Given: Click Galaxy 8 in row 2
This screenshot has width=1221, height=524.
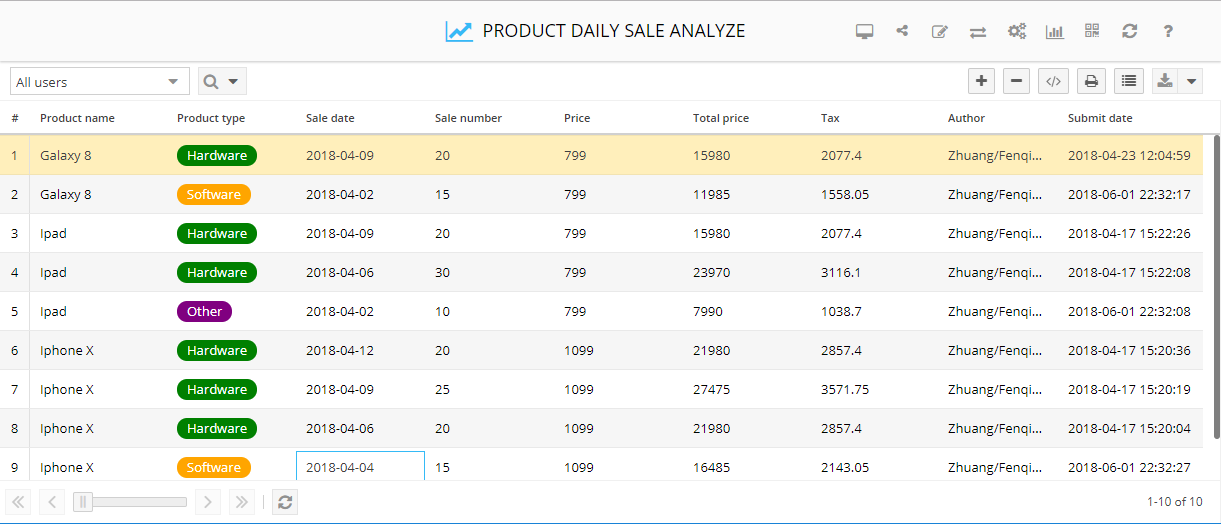Looking at the screenshot, I should pyautogui.click(x=66, y=194).
